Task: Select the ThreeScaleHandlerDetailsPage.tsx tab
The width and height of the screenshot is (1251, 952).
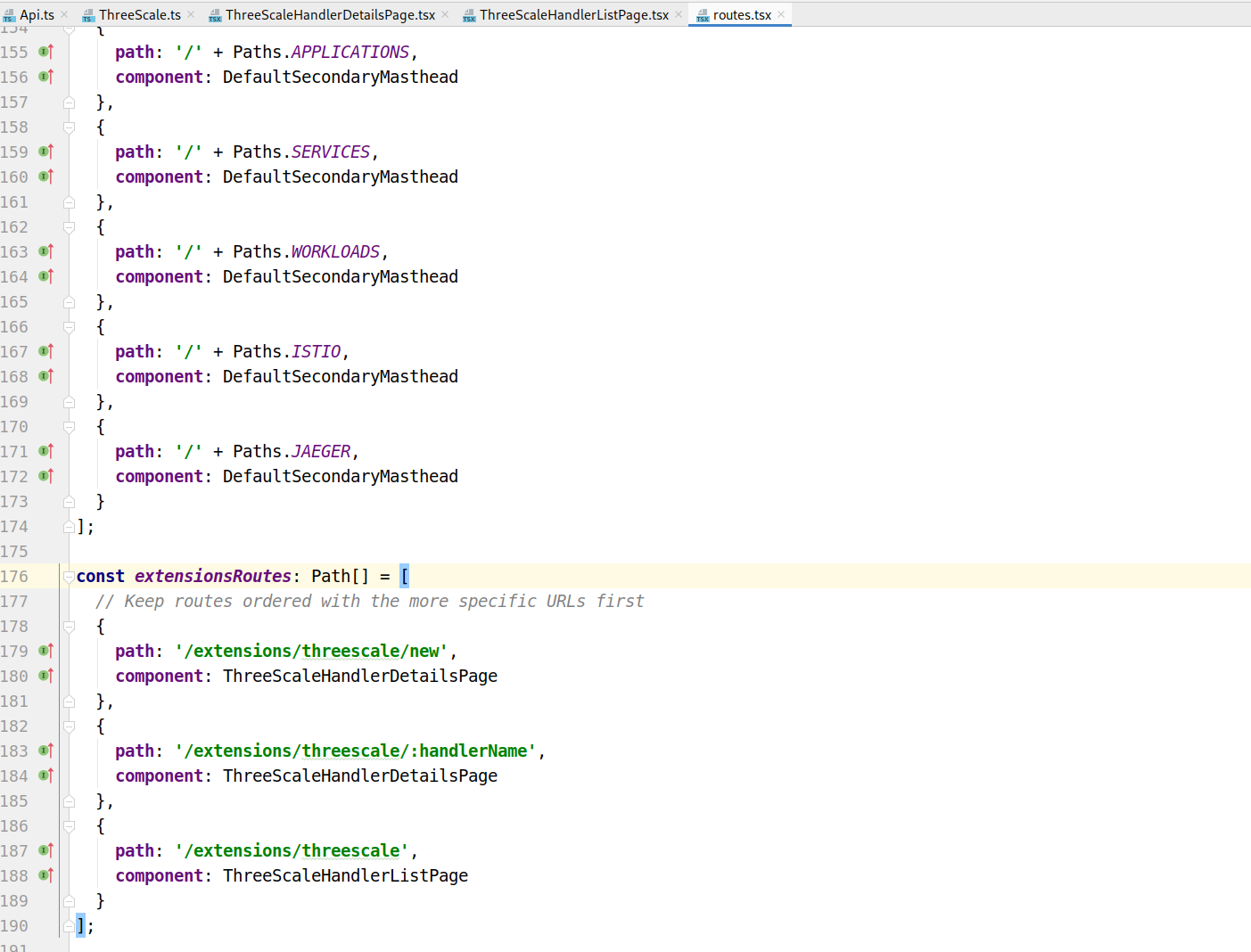Action: tap(330, 14)
